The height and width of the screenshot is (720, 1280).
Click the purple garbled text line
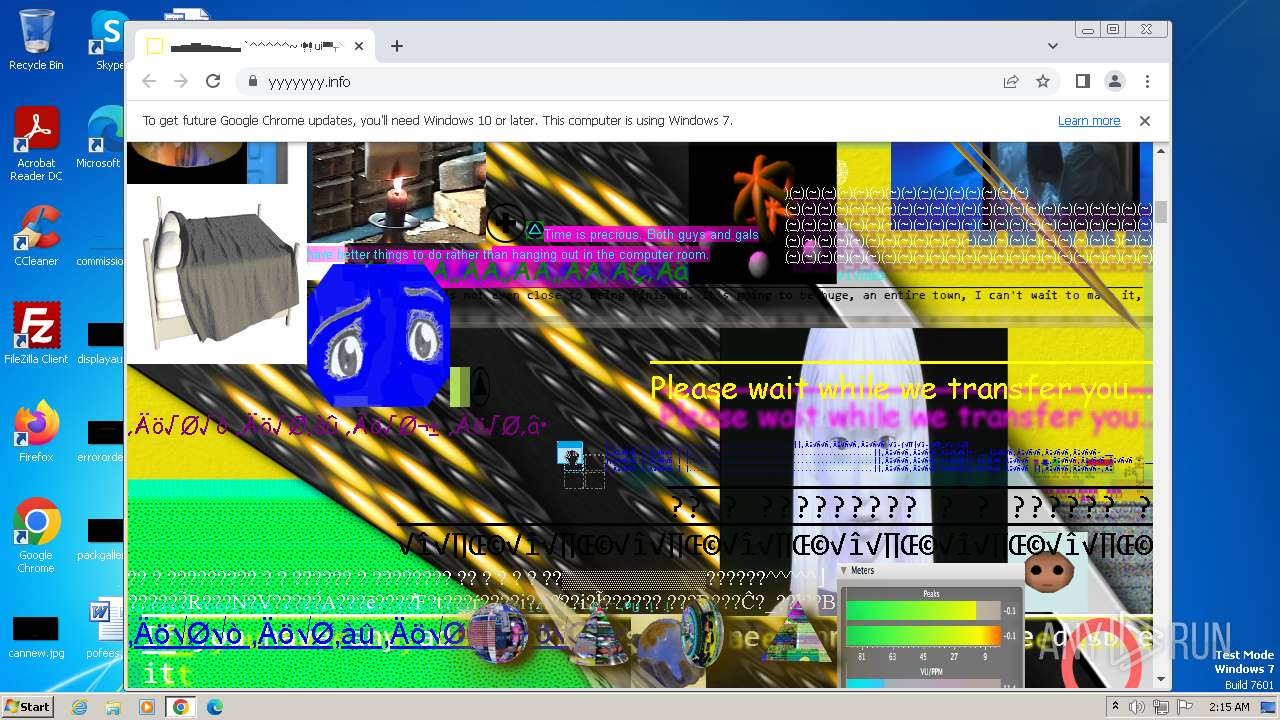click(x=337, y=427)
